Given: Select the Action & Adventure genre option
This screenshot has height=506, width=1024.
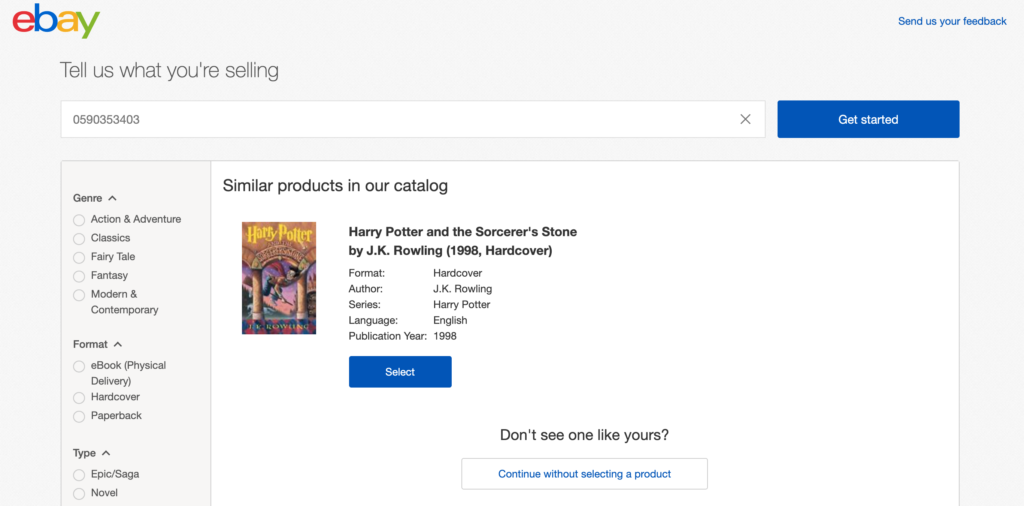Looking at the screenshot, I should [x=79, y=220].
